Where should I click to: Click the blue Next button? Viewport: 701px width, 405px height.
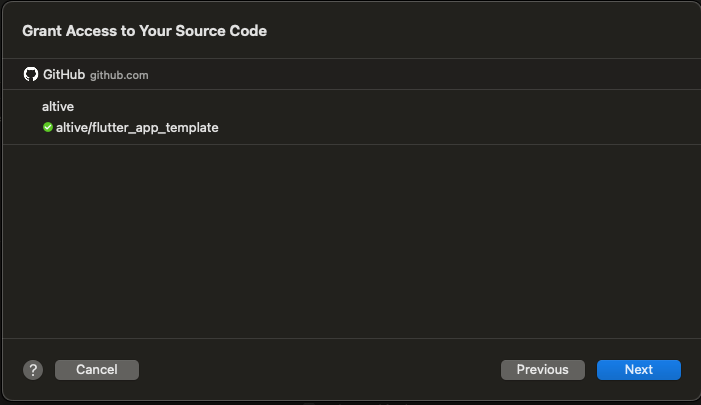point(638,370)
